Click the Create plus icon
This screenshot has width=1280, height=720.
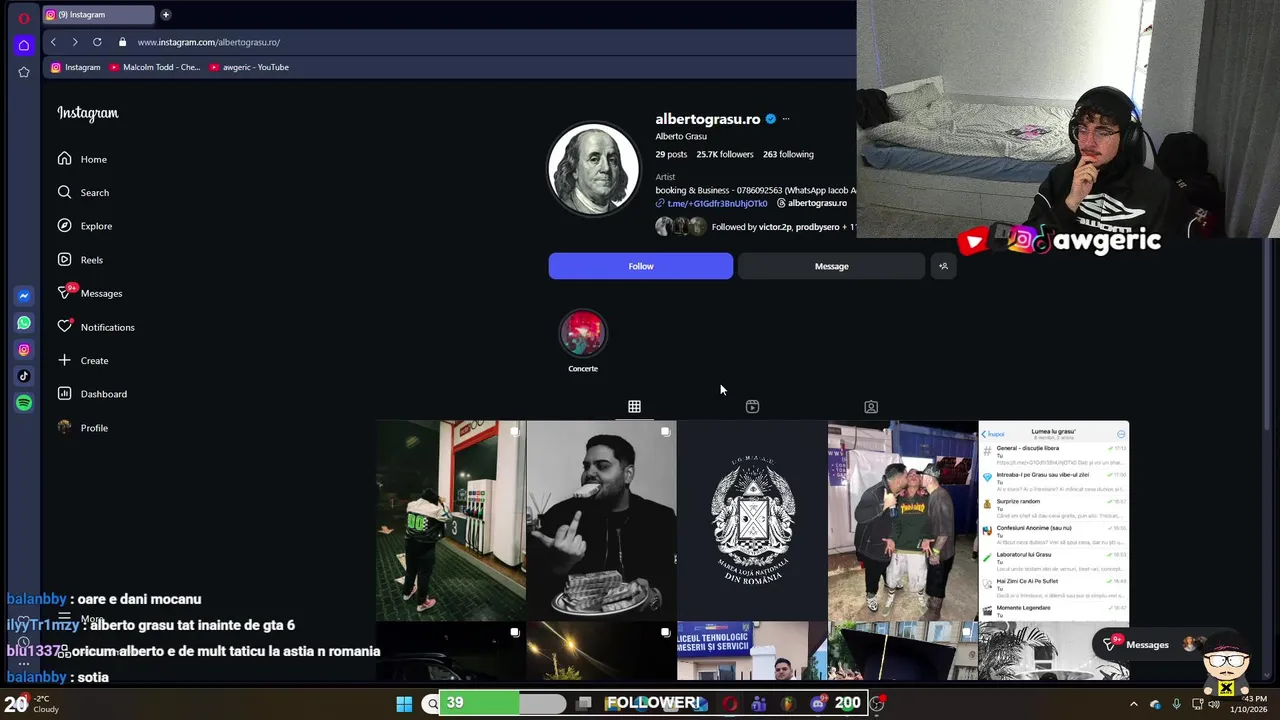tap(65, 360)
